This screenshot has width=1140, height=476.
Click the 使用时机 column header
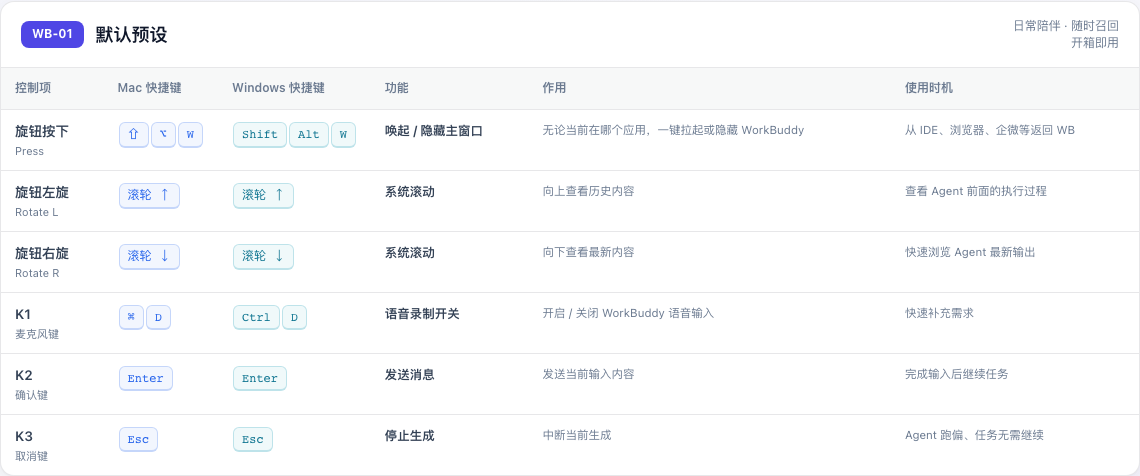[x=929, y=88]
